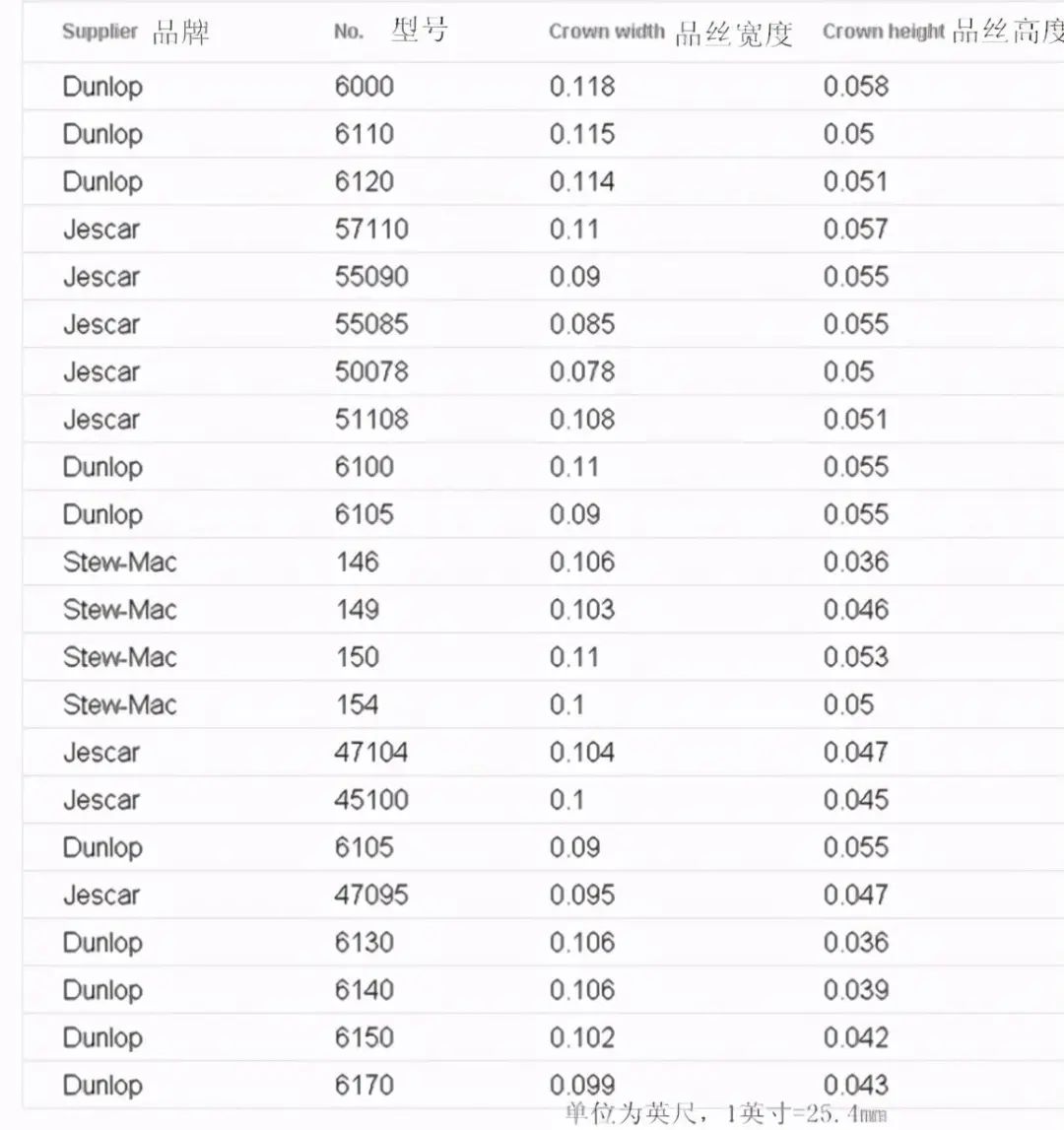
Task: Select the Dunlop 6000 row
Action: click(544, 87)
